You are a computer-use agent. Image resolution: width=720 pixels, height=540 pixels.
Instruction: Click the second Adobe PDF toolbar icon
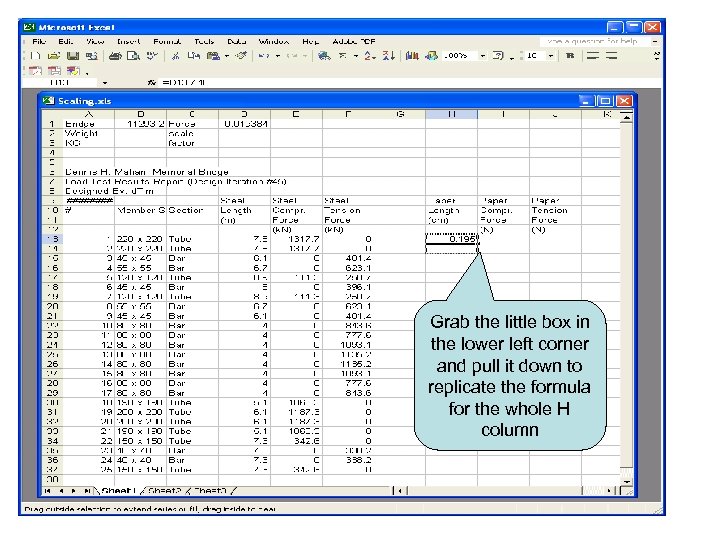click(x=54, y=71)
